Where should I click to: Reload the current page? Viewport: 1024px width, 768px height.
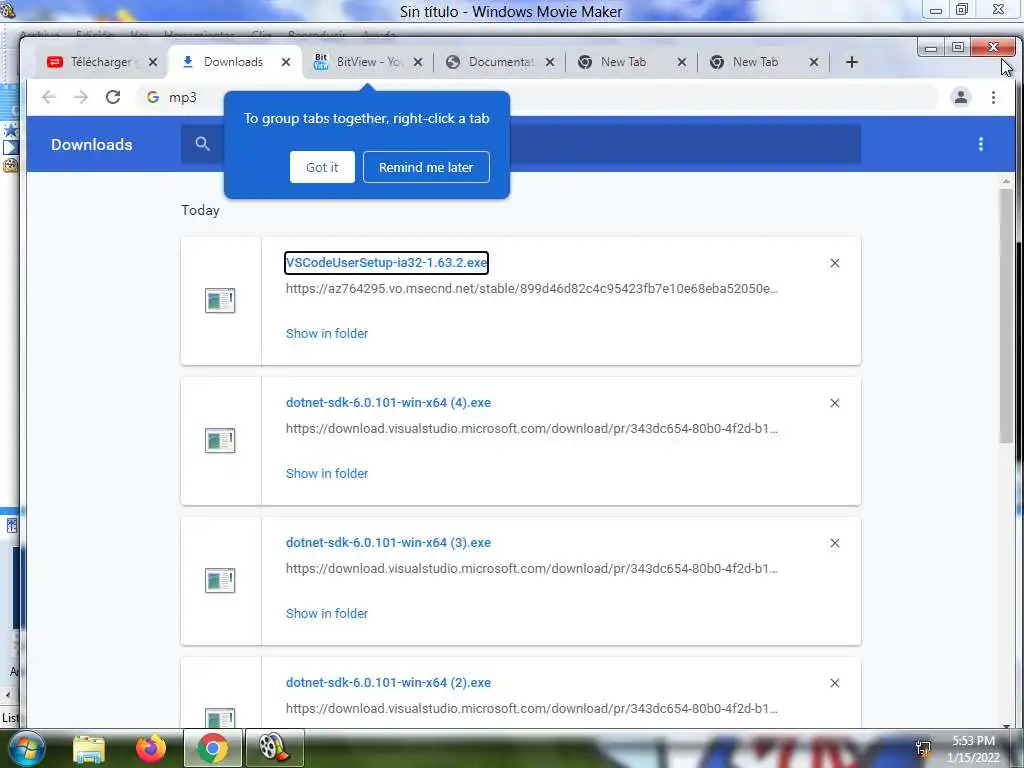(113, 97)
